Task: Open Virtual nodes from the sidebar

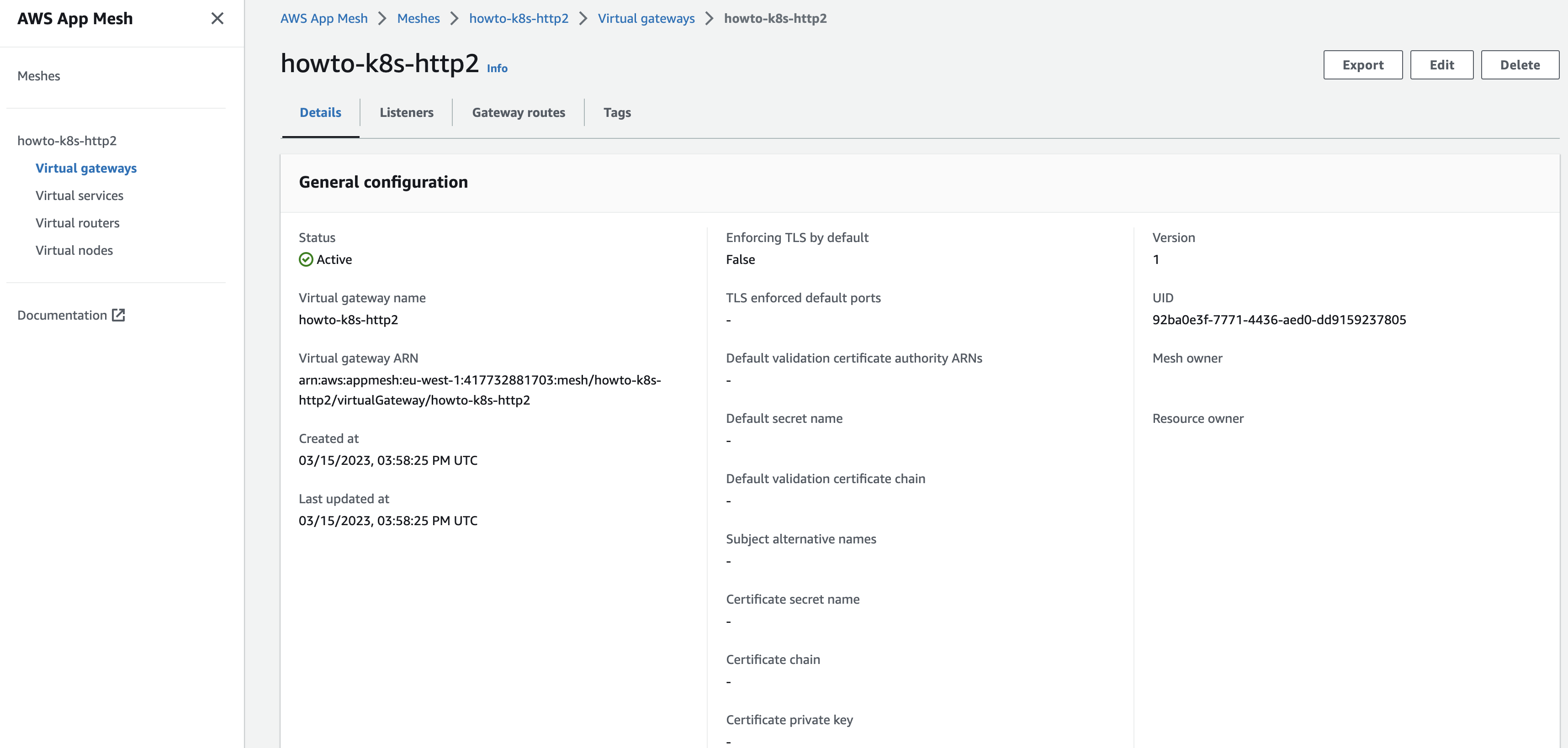Action: point(74,250)
